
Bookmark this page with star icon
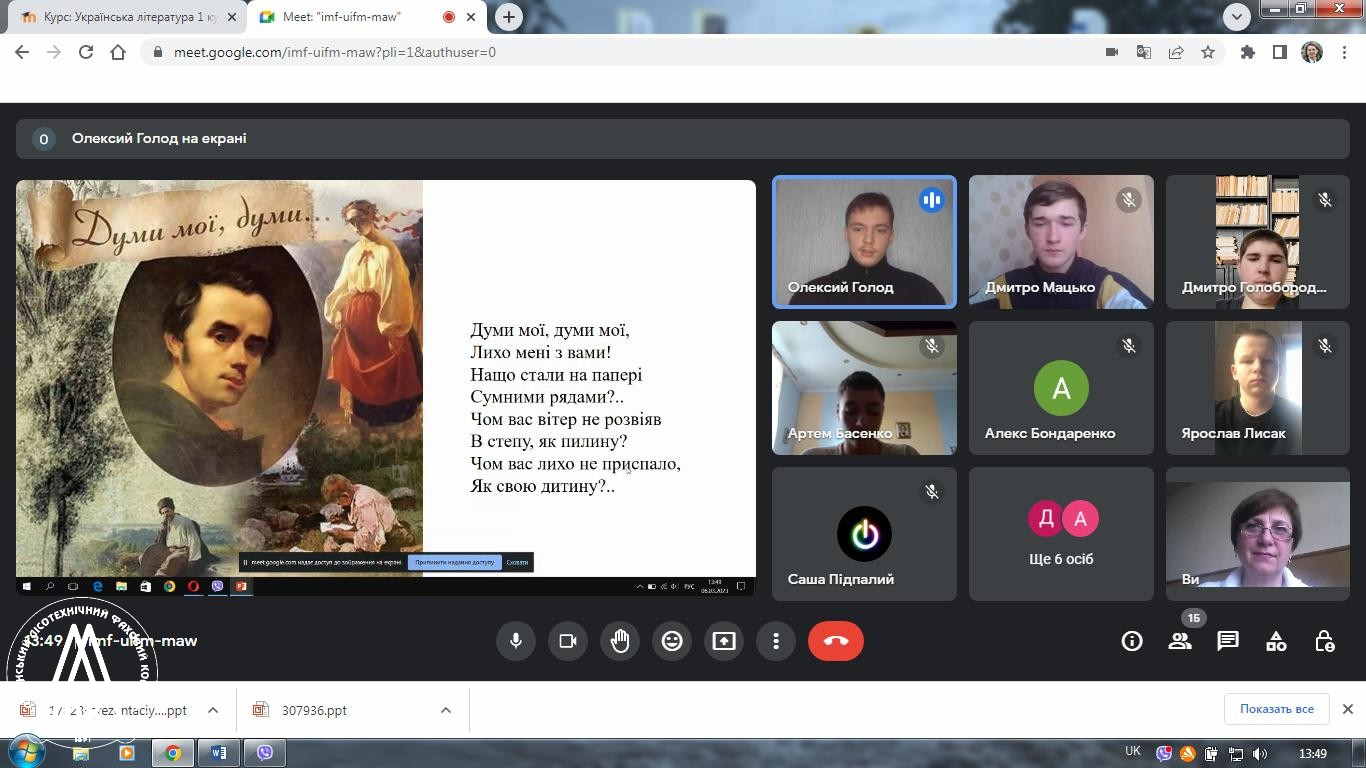click(x=1208, y=52)
